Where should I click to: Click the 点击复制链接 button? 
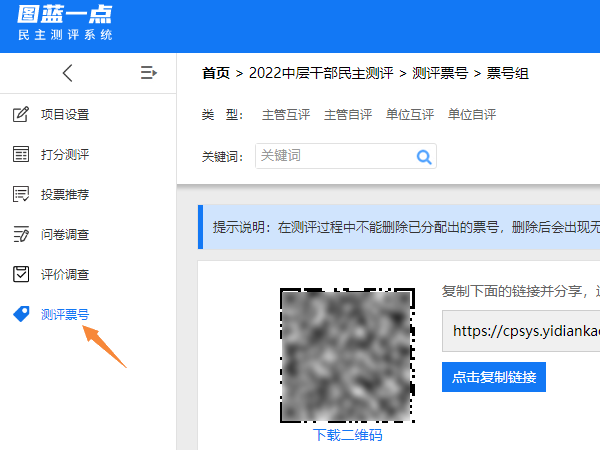click(x=494, y=377)
